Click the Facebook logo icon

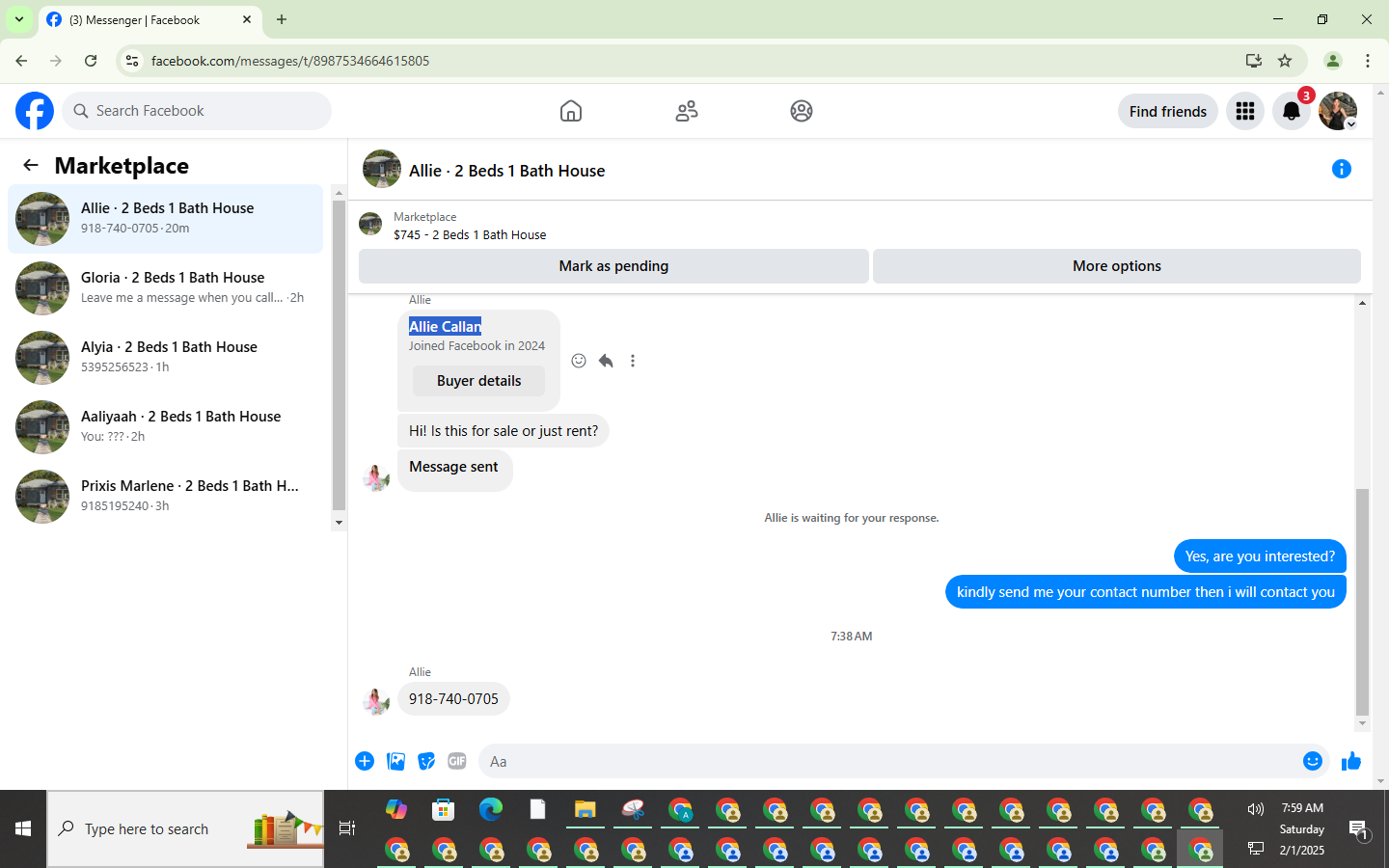tap(35, 111)
